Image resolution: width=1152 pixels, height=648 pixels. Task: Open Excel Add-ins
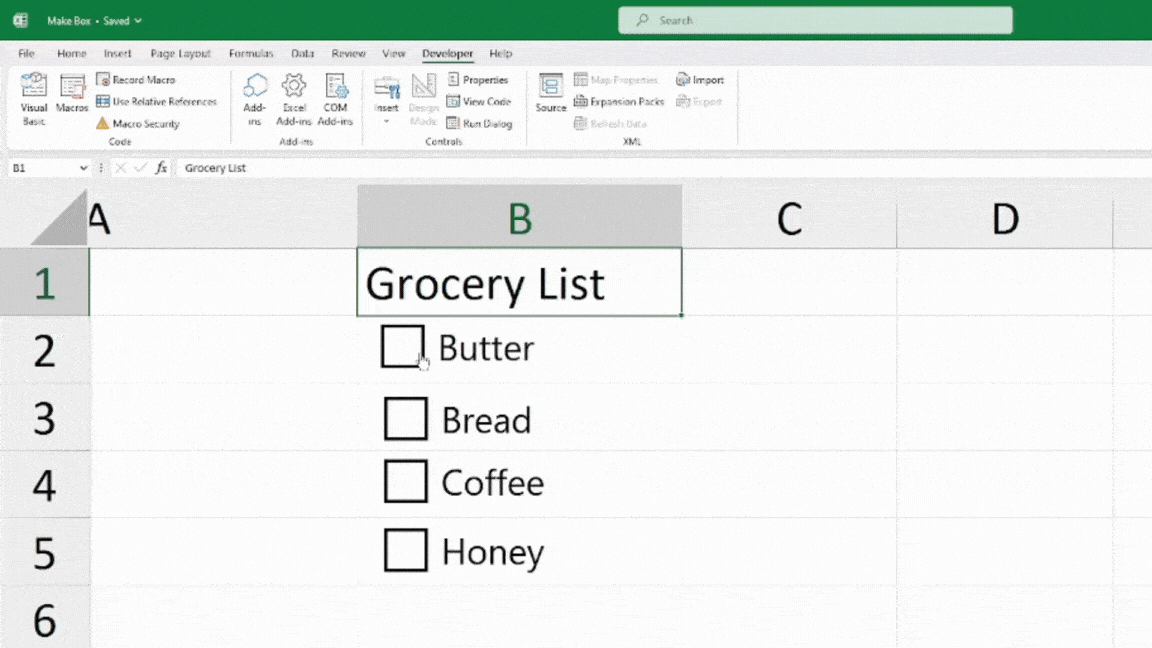[293, 97]
